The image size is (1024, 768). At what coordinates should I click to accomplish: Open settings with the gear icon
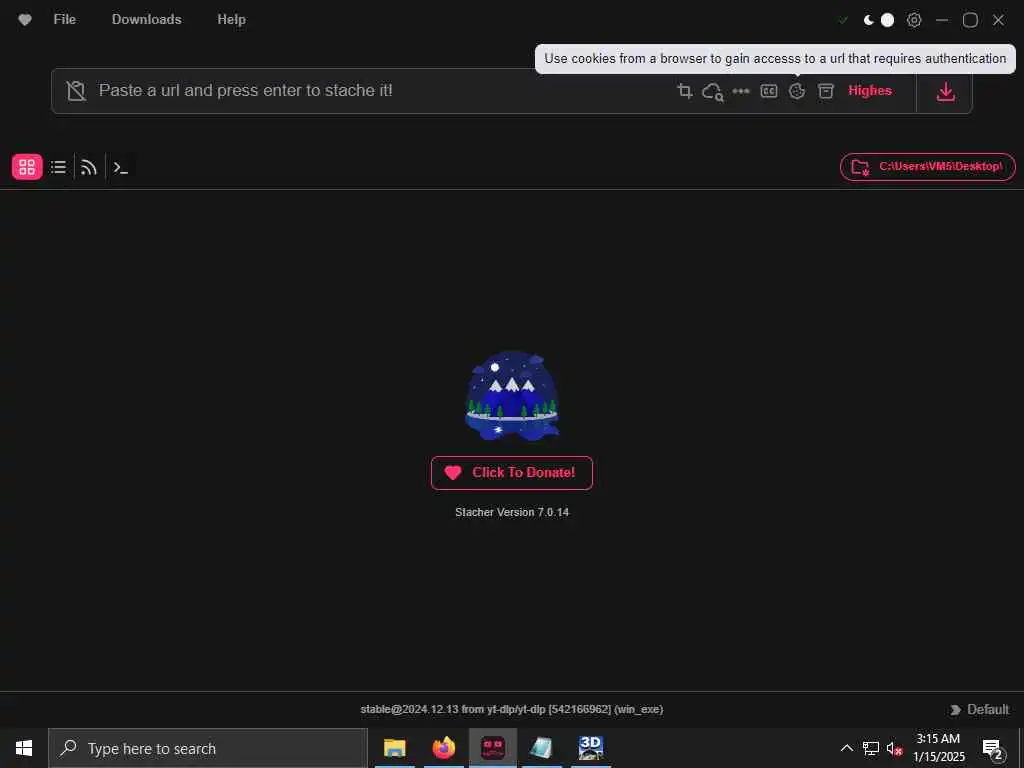[914, 20]
